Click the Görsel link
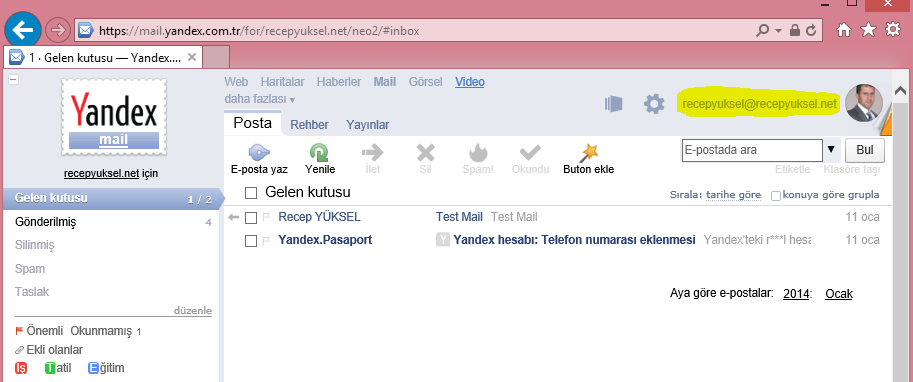This screenshot has width=913, height=382. (426, 82)
